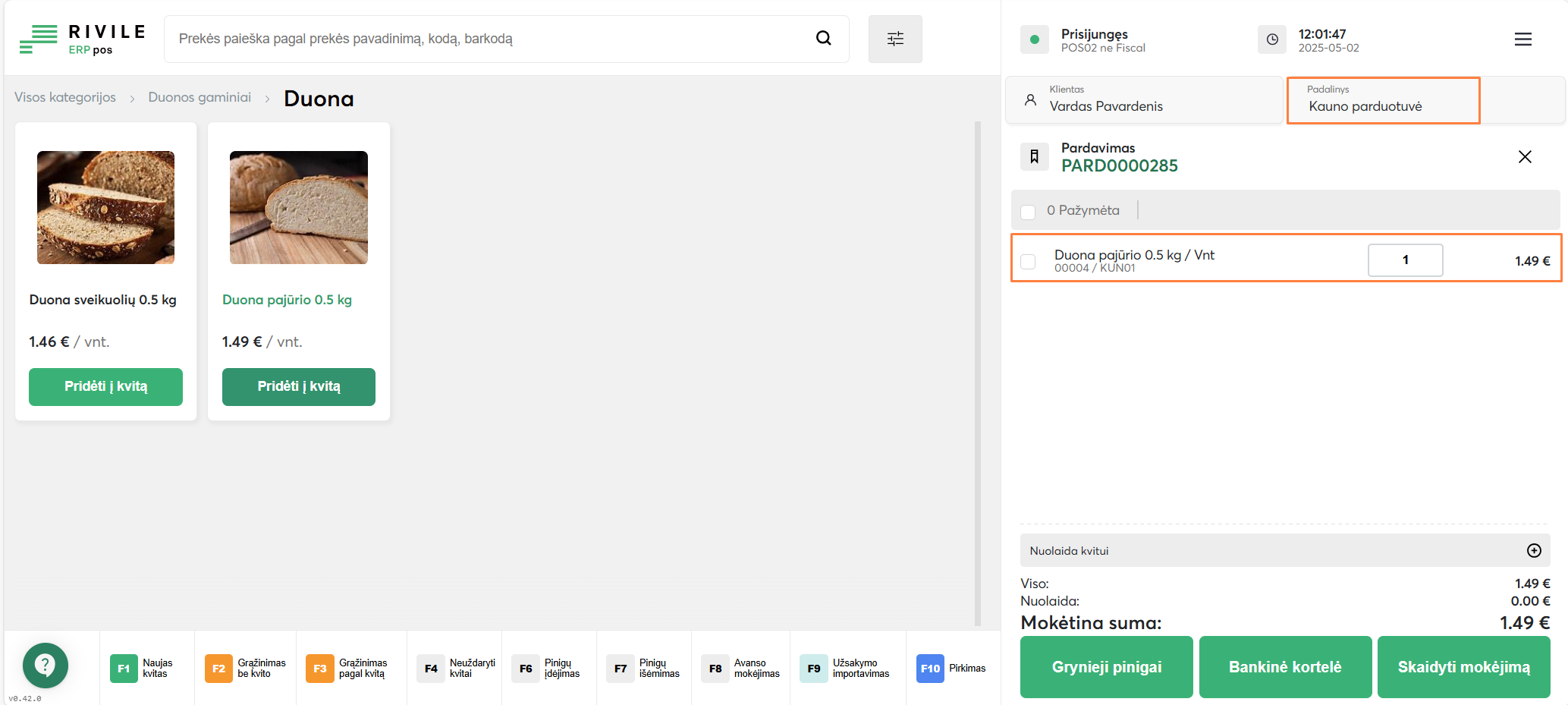Click the search magnifier icon
The height and width of the screenshot is (705, 1568).
coord(823,39)
